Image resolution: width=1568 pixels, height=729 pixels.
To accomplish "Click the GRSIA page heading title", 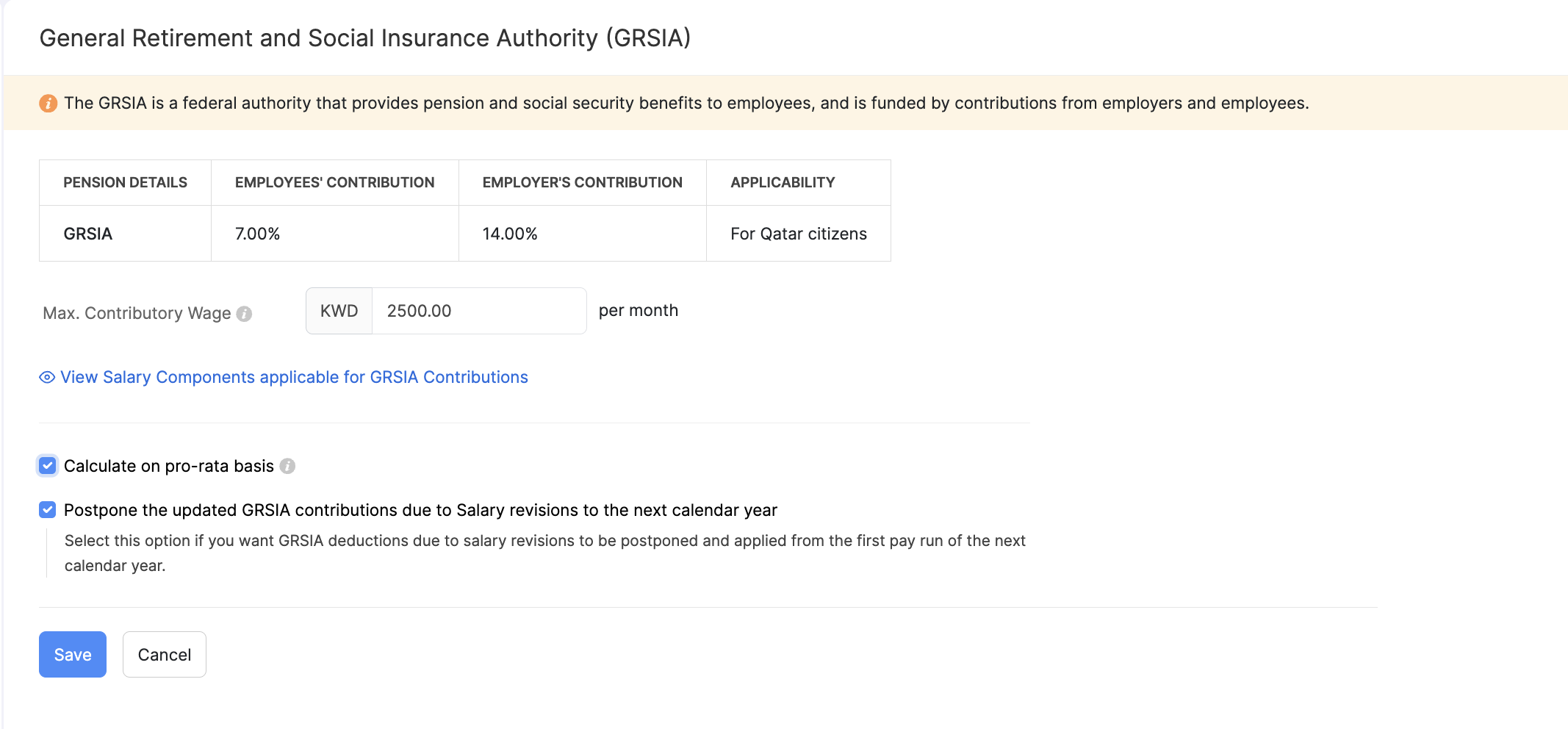I will (x=365, y=38).
